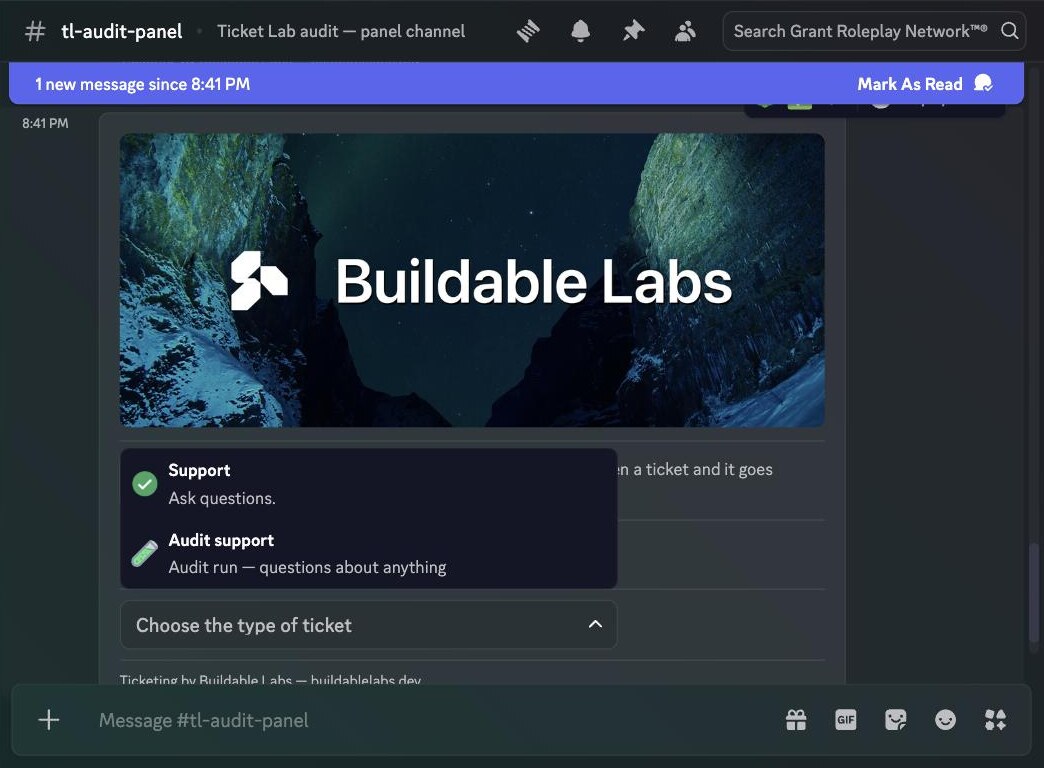This screenshot has width=1044, height=768.
Task: Click the green checkmark Support icon
Action: [x=144, y=484]
